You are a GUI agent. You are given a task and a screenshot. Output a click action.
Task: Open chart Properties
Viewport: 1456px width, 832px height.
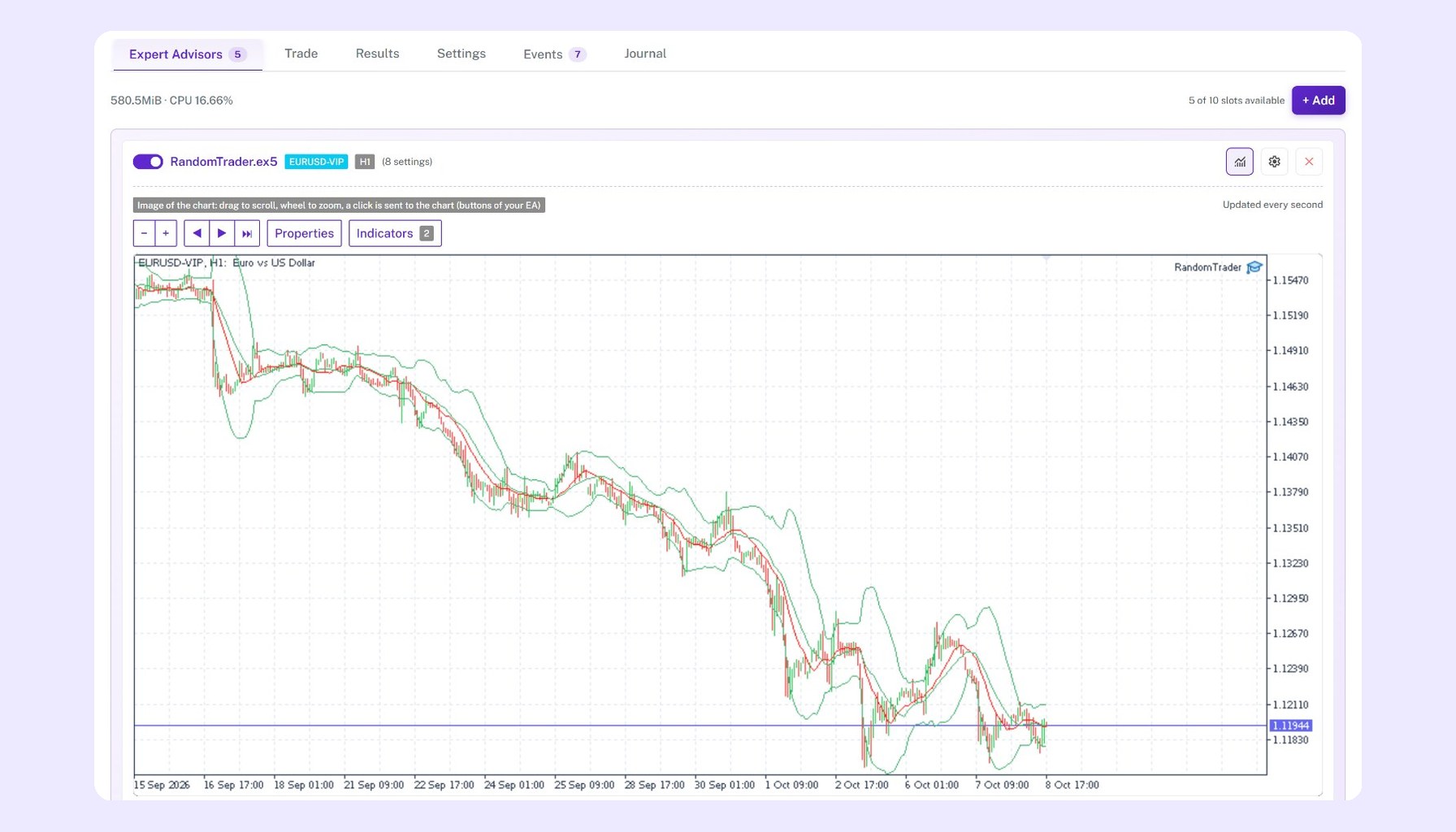point(304,233)
